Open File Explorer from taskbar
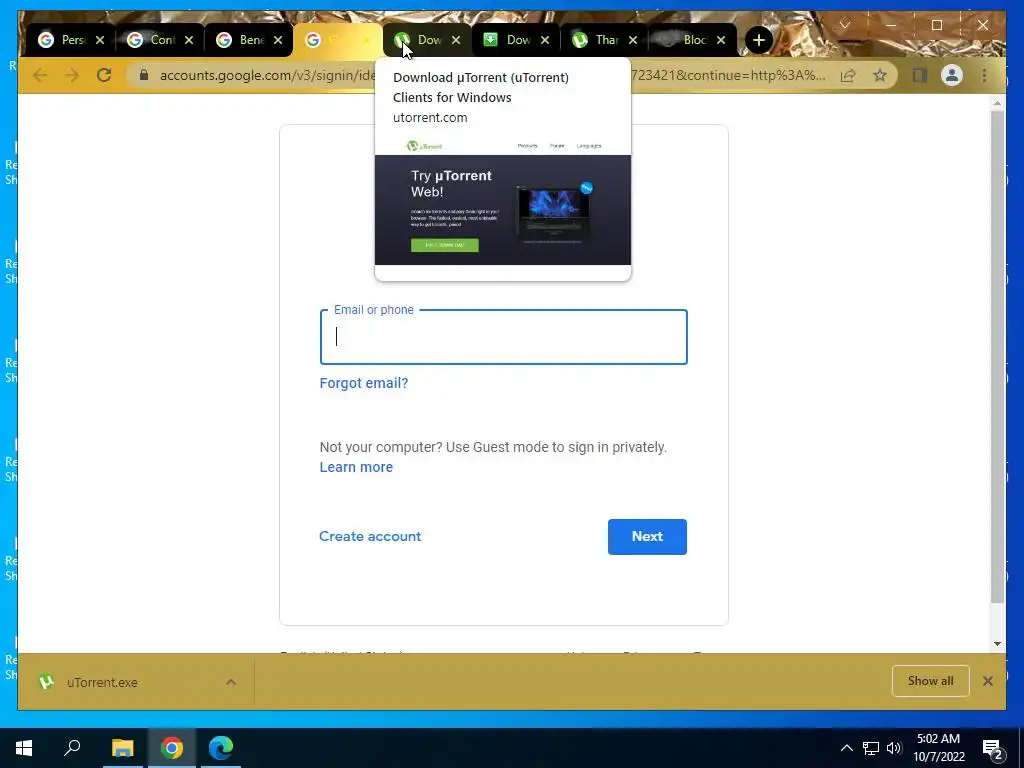This screenshot has height=768, width=1024. pos(122,748)
